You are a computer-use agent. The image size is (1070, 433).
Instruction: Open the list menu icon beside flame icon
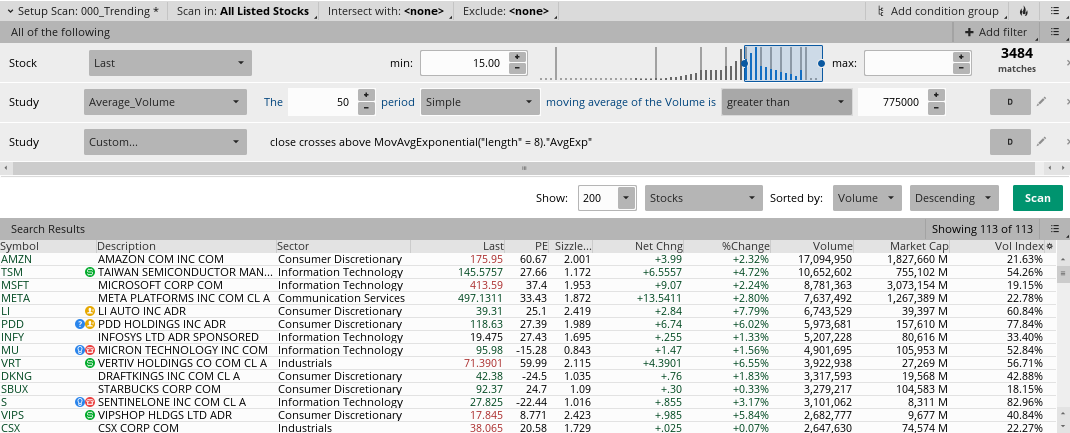pyautogui.click(x=1054, y=11)
